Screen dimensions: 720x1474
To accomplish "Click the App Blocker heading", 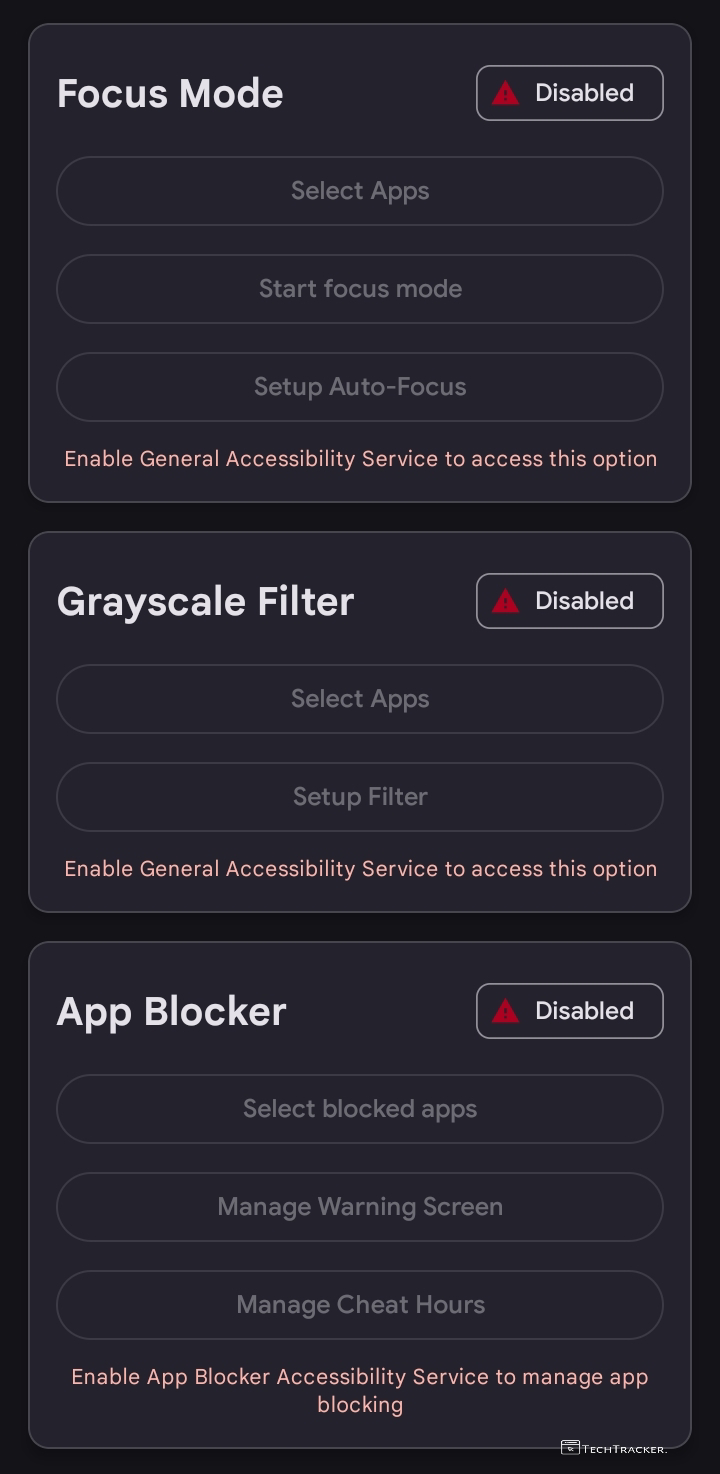I will (x=171, y=1012).
